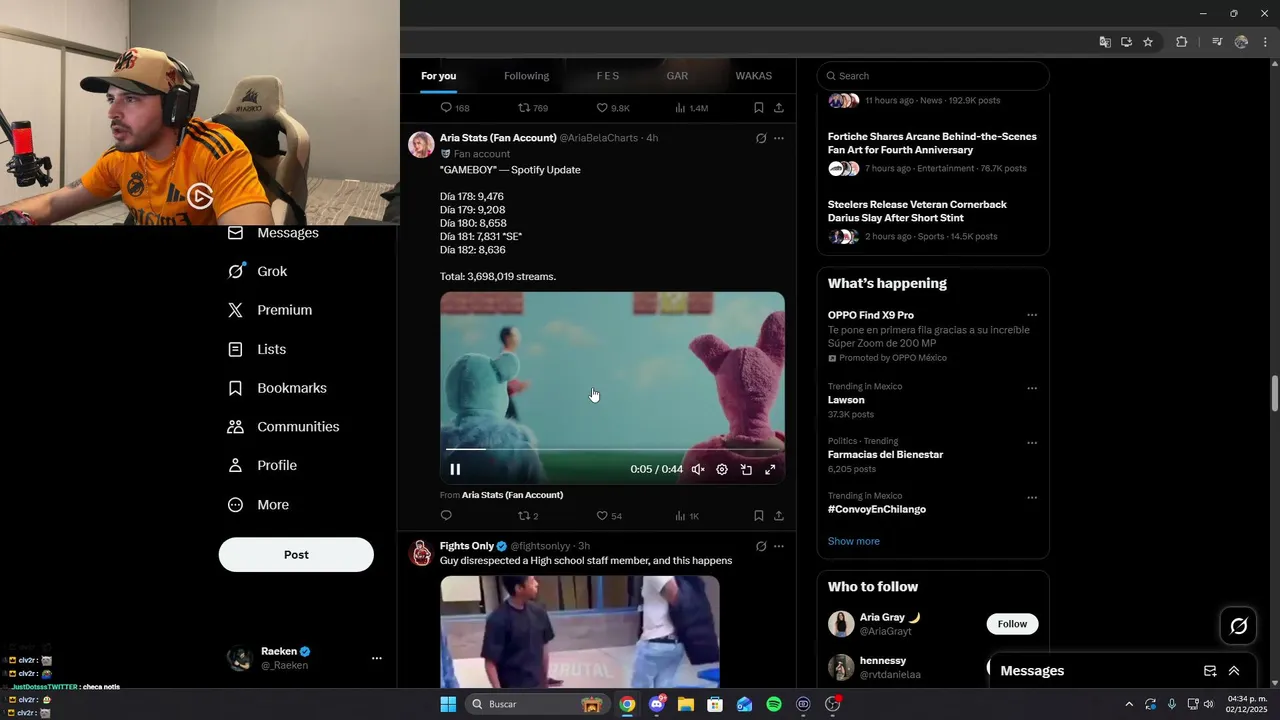Open the Lawson trending topic
This screenshot has height=720, width=1280.
(846, 400)
